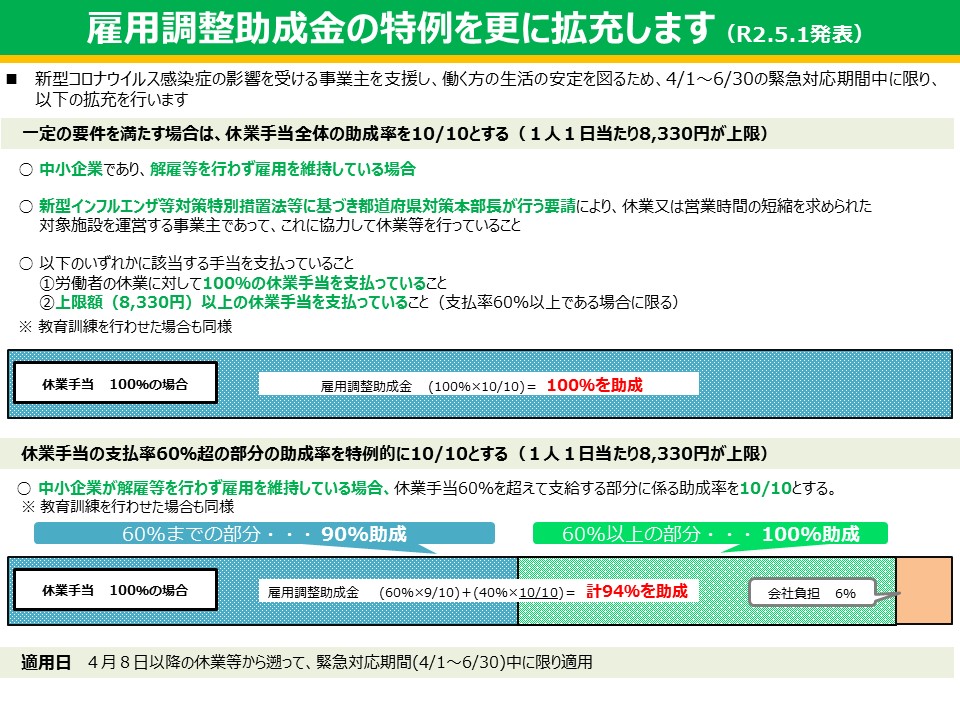The image size is (960, 720).
Task: Click the lower 休業手当 100%の場合 box
Action: pos(115,591)
